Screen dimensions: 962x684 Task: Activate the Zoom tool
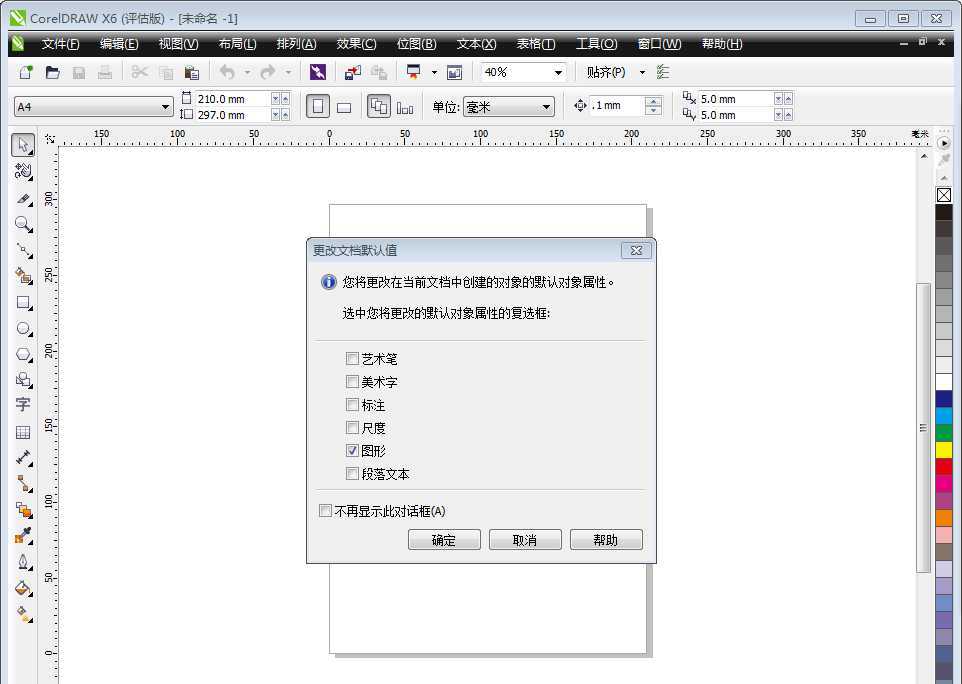click(22, 224)
